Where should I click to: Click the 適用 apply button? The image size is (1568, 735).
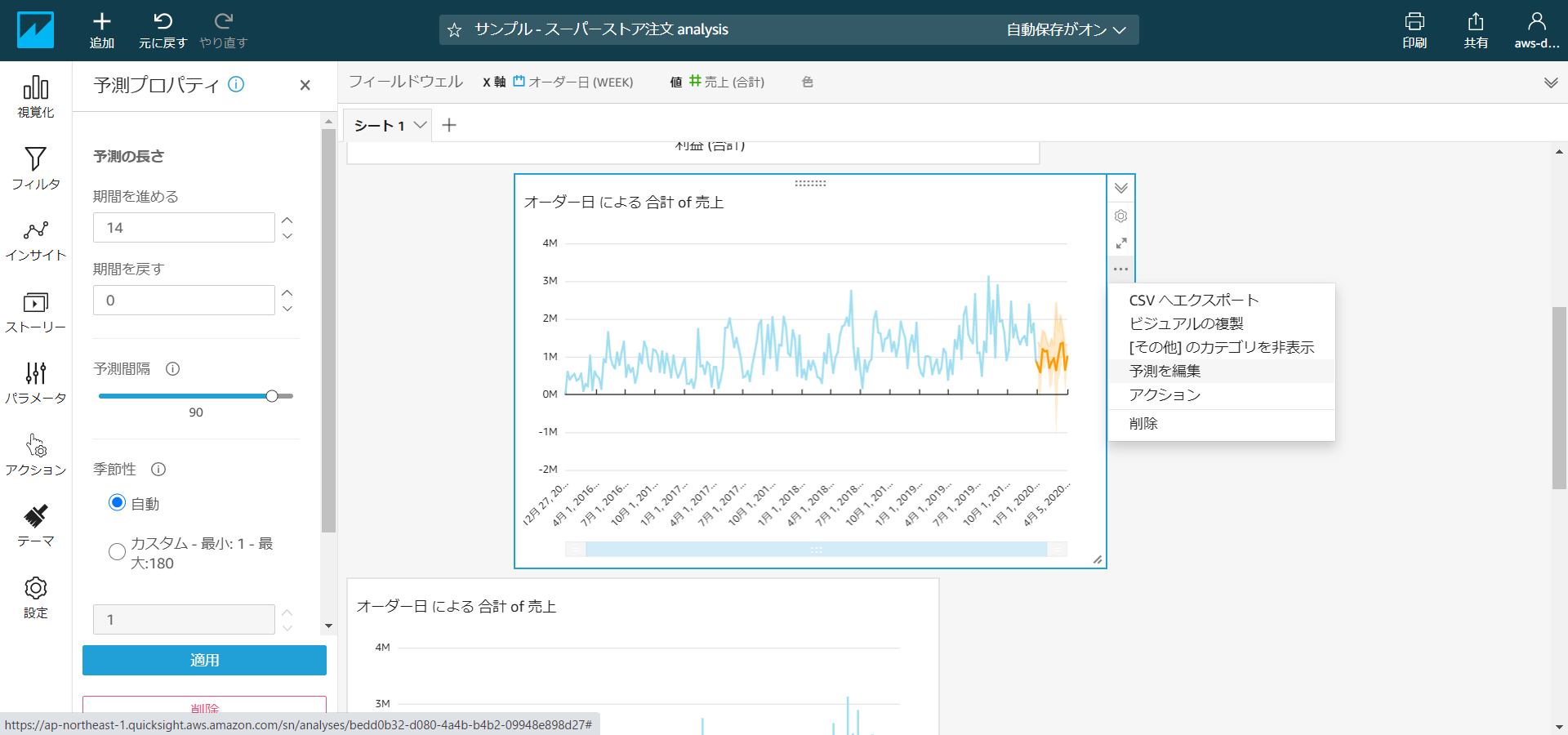(x=204, y=660)
